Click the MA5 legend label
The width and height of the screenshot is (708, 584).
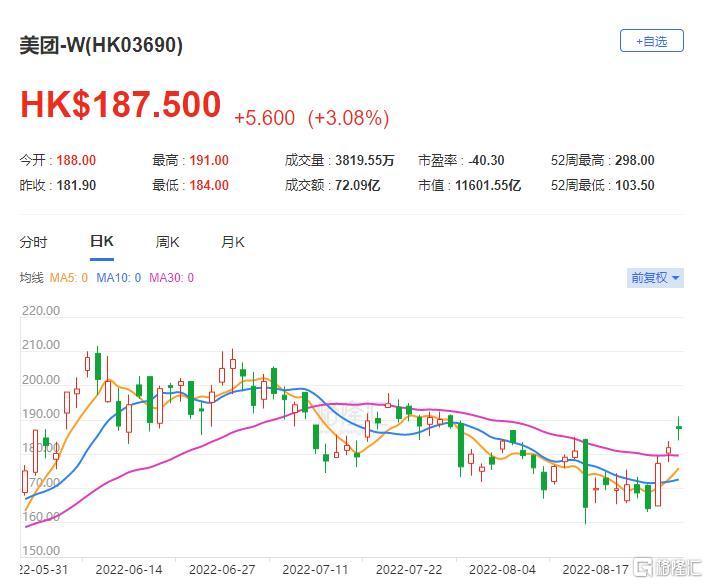(69, 277)
